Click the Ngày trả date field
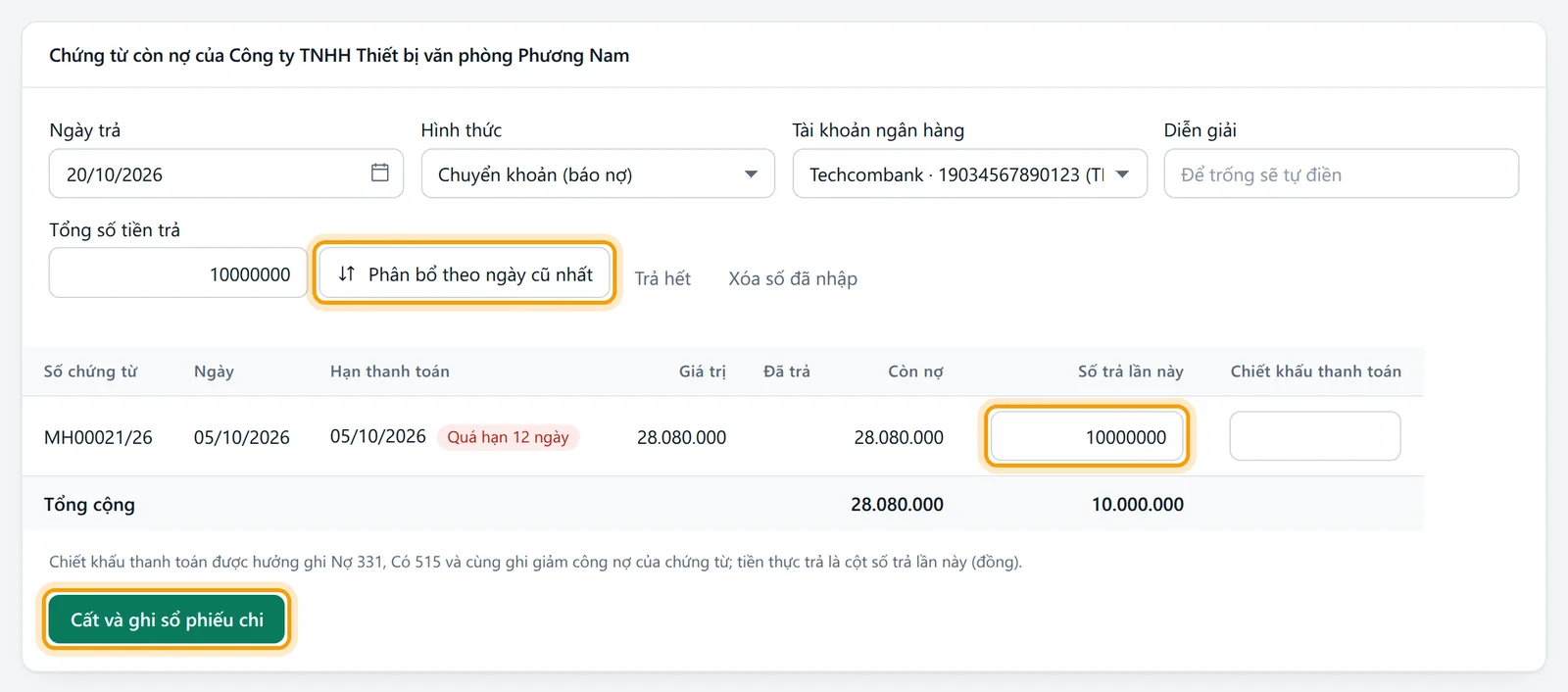The image size is (1568, 692). [x=225, y=173]
